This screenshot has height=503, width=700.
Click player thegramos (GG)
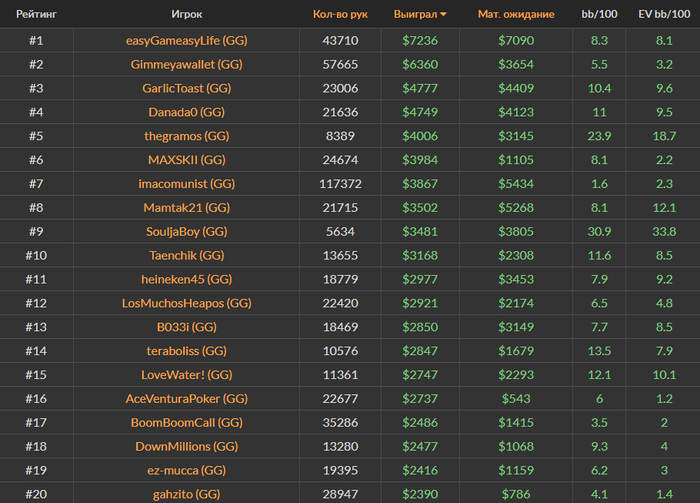(187, 136)
